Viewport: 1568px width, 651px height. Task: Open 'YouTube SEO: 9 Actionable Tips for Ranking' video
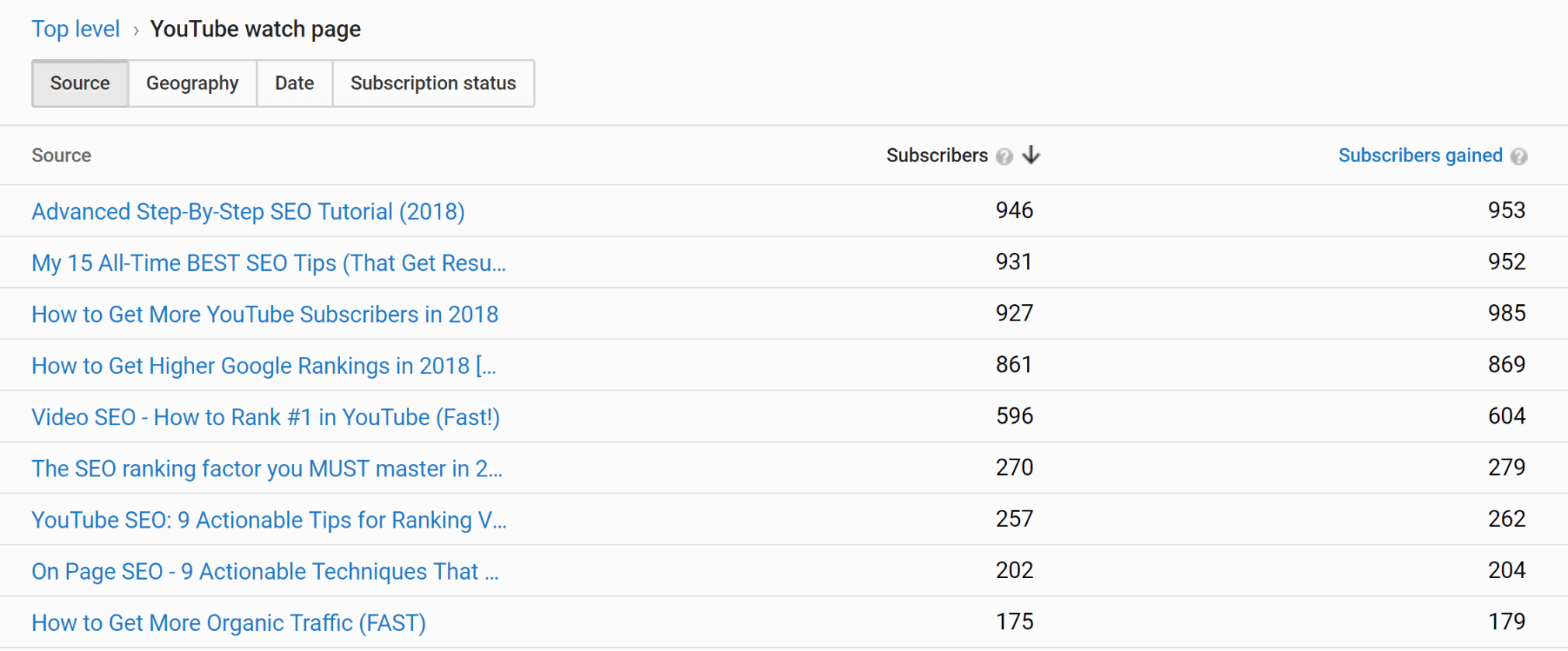point(269,520)
